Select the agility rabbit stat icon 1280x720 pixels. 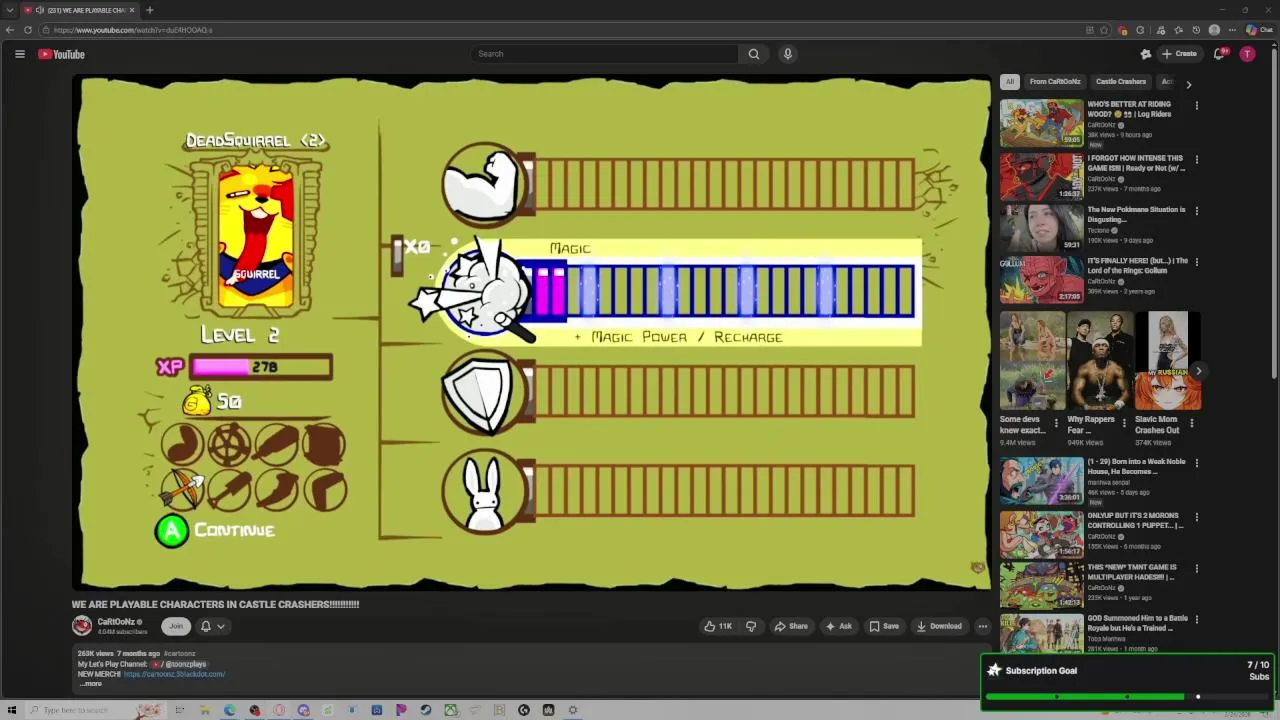pyautogui.click(x=483, y=491)
